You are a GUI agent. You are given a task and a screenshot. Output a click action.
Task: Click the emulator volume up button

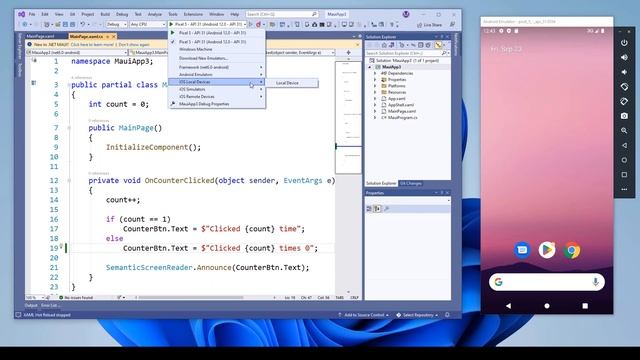pos(624,58)
